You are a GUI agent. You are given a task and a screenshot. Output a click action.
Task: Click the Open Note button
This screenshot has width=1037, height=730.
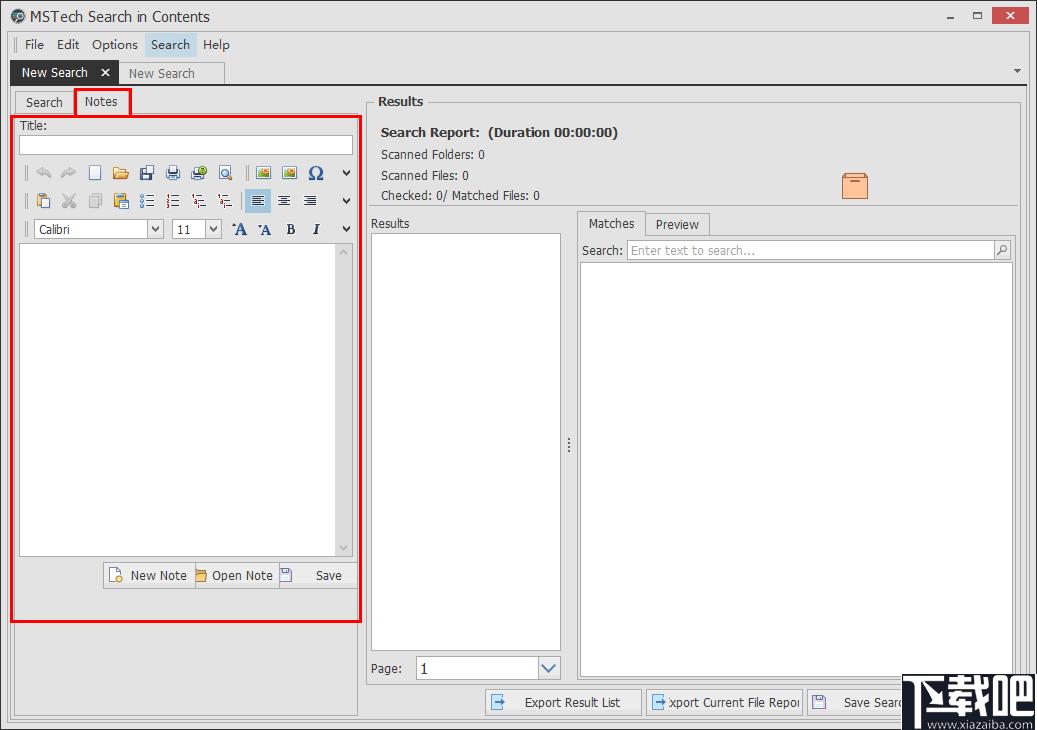tap(237, 575)
